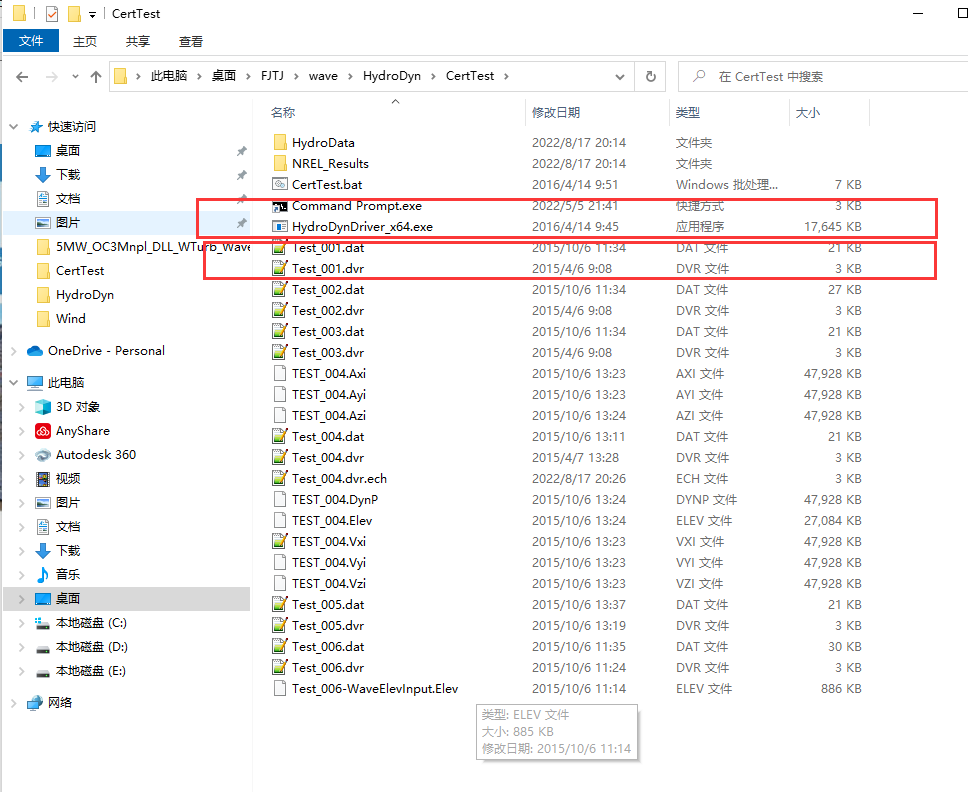
Task: Select 下载 under quick access
Action: tap(68, 175)
